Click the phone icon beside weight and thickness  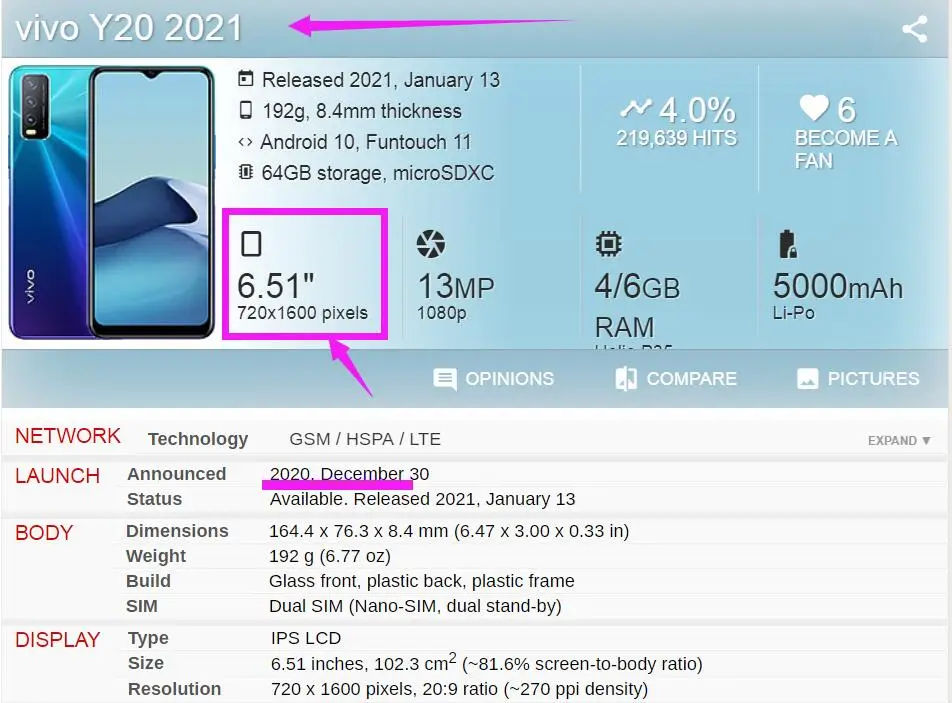[x=245, y=110]
